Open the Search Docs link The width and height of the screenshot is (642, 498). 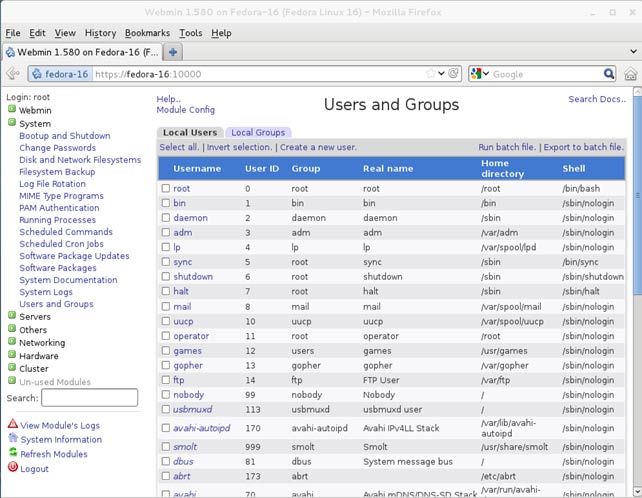pyautogui.click(x=597, y=99)
